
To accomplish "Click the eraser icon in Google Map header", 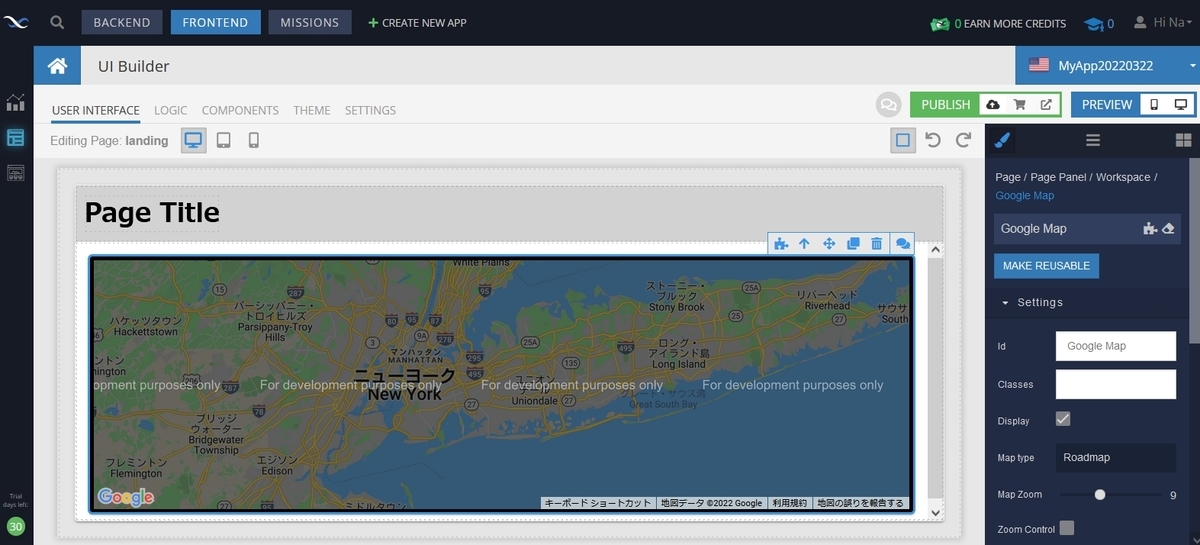I will coord(1167,228).
